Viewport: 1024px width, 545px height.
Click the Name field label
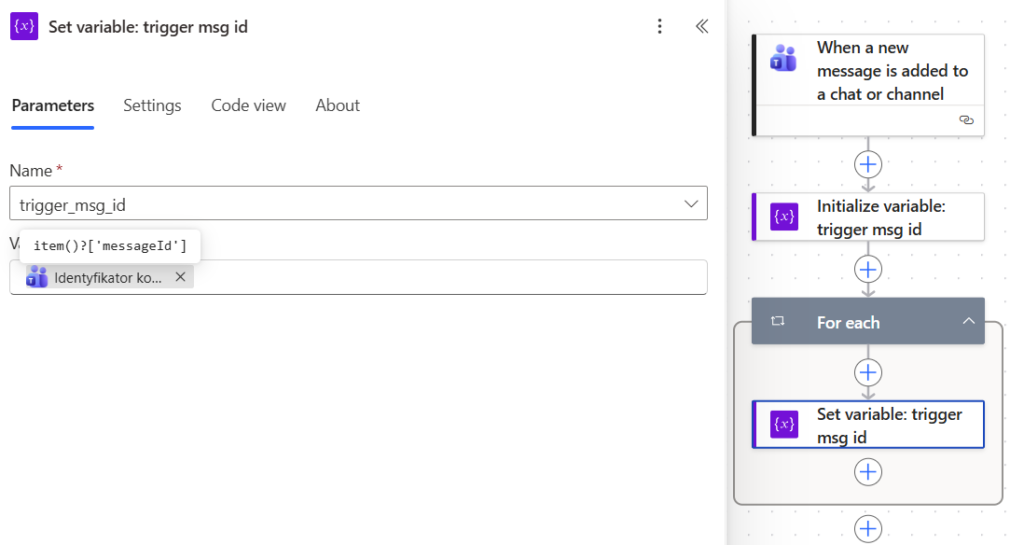(x=31, y=170)
